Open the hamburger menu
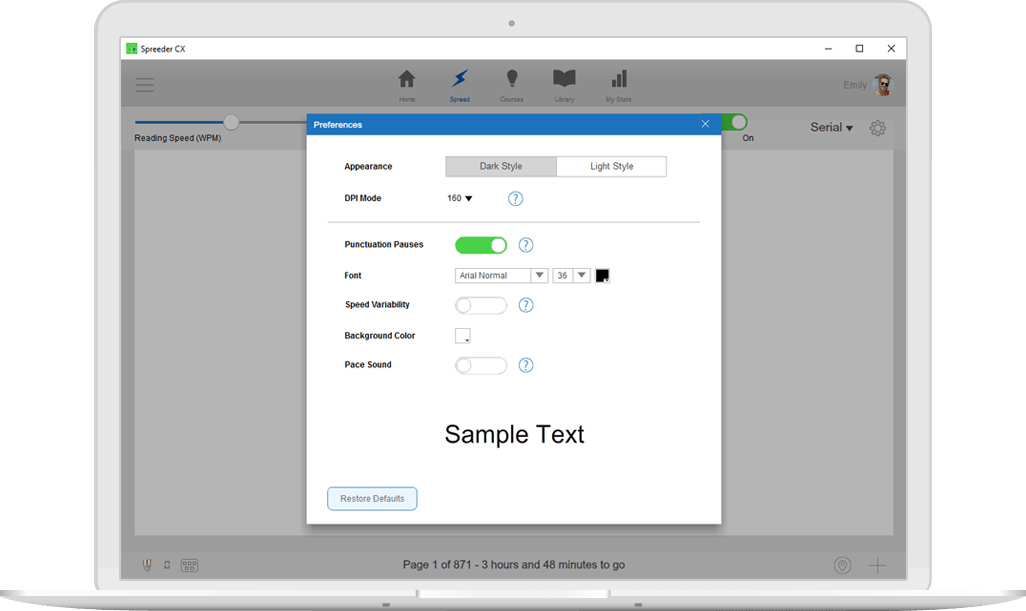 click(x=145, y=85)
